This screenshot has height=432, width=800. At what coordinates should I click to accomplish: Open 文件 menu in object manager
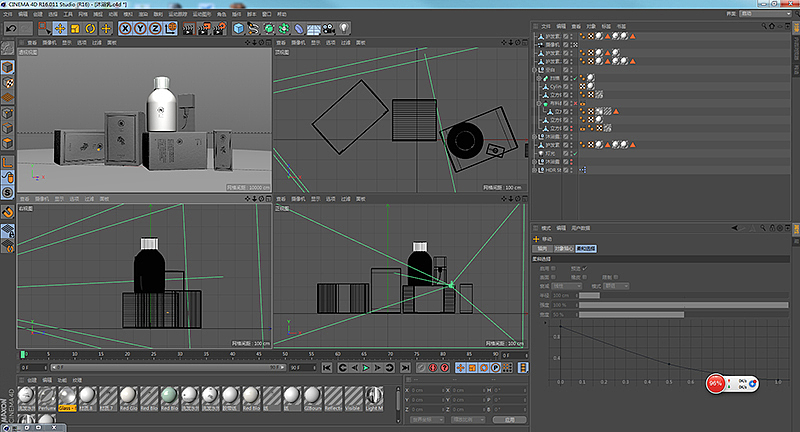tap(546, 25)
